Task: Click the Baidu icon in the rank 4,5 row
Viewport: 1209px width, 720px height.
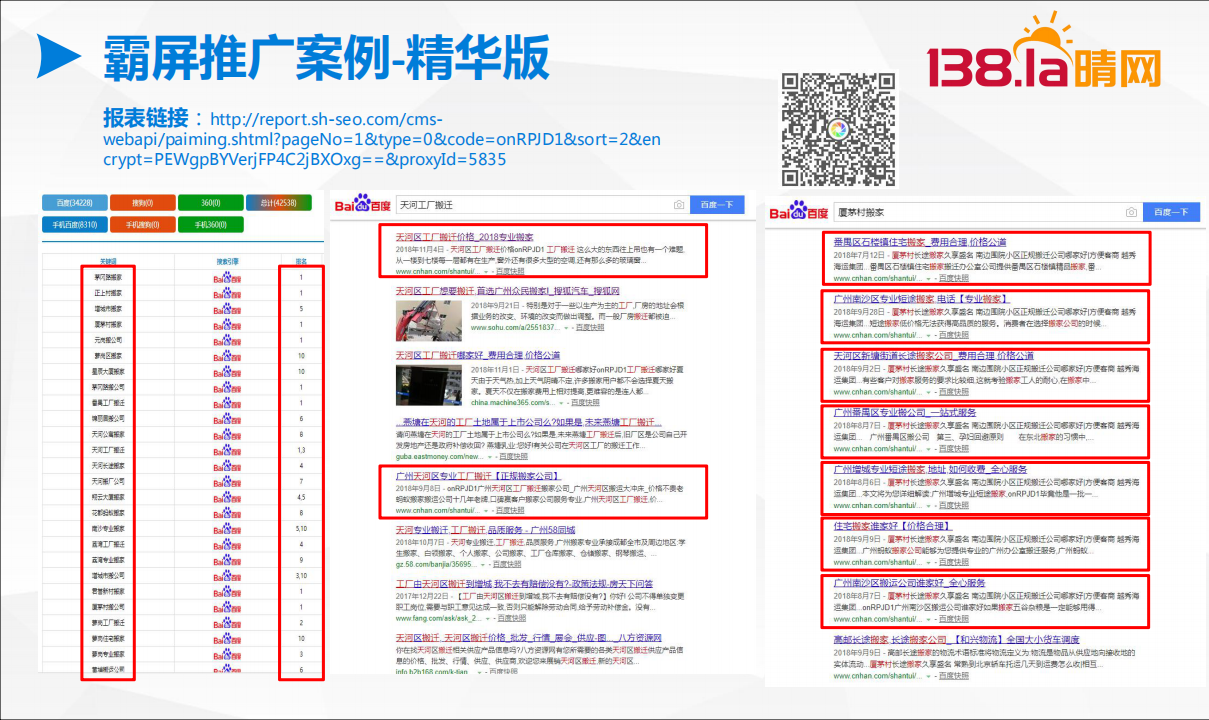Action: tap(226, 497)
